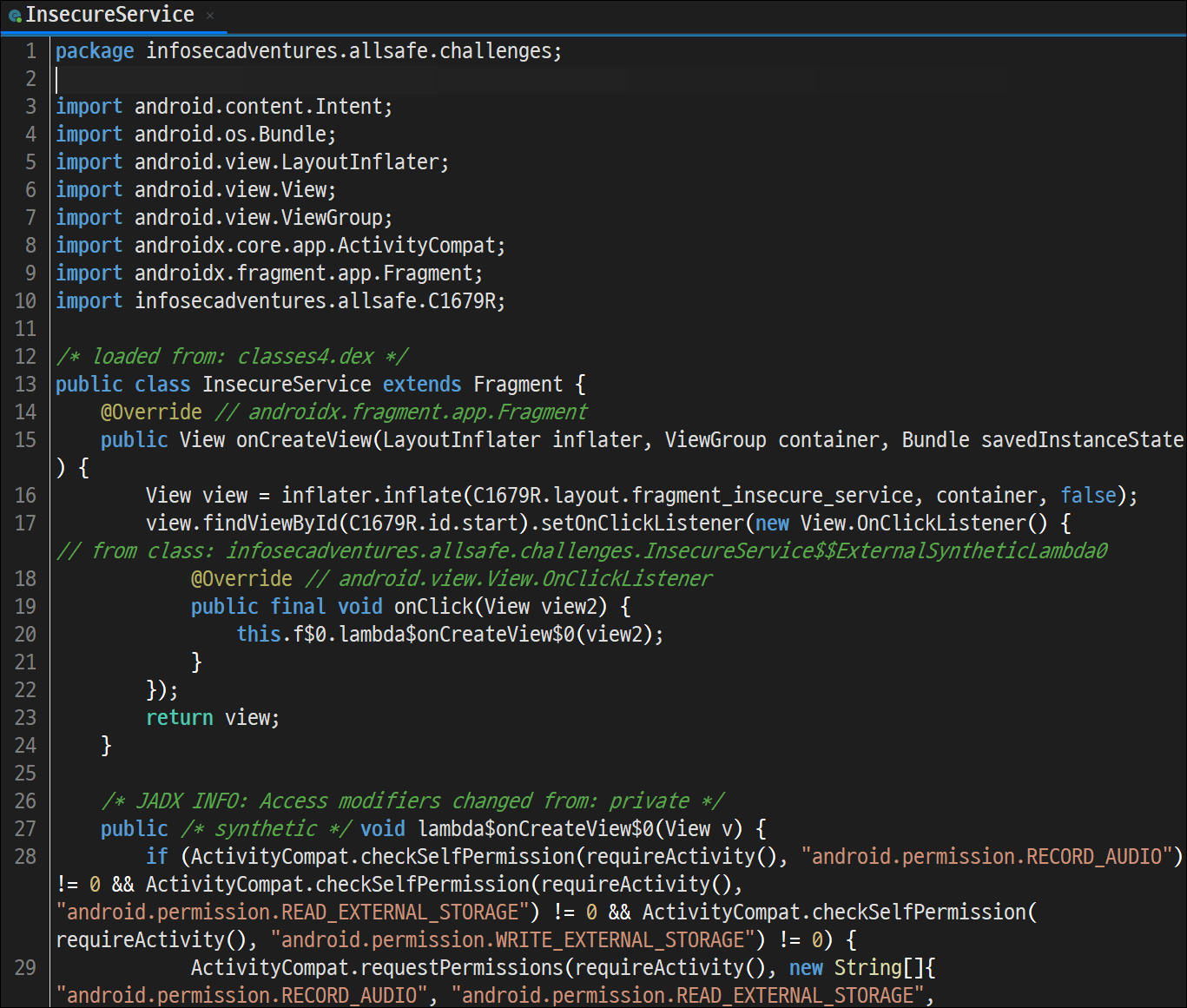1187x1008 pixels.
Task: Click the onCreateView method name
Action: coord(304,440)
